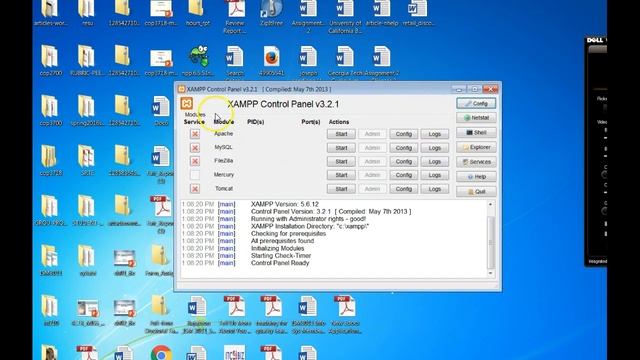Open Services from the right sidebar

point(476,162)
